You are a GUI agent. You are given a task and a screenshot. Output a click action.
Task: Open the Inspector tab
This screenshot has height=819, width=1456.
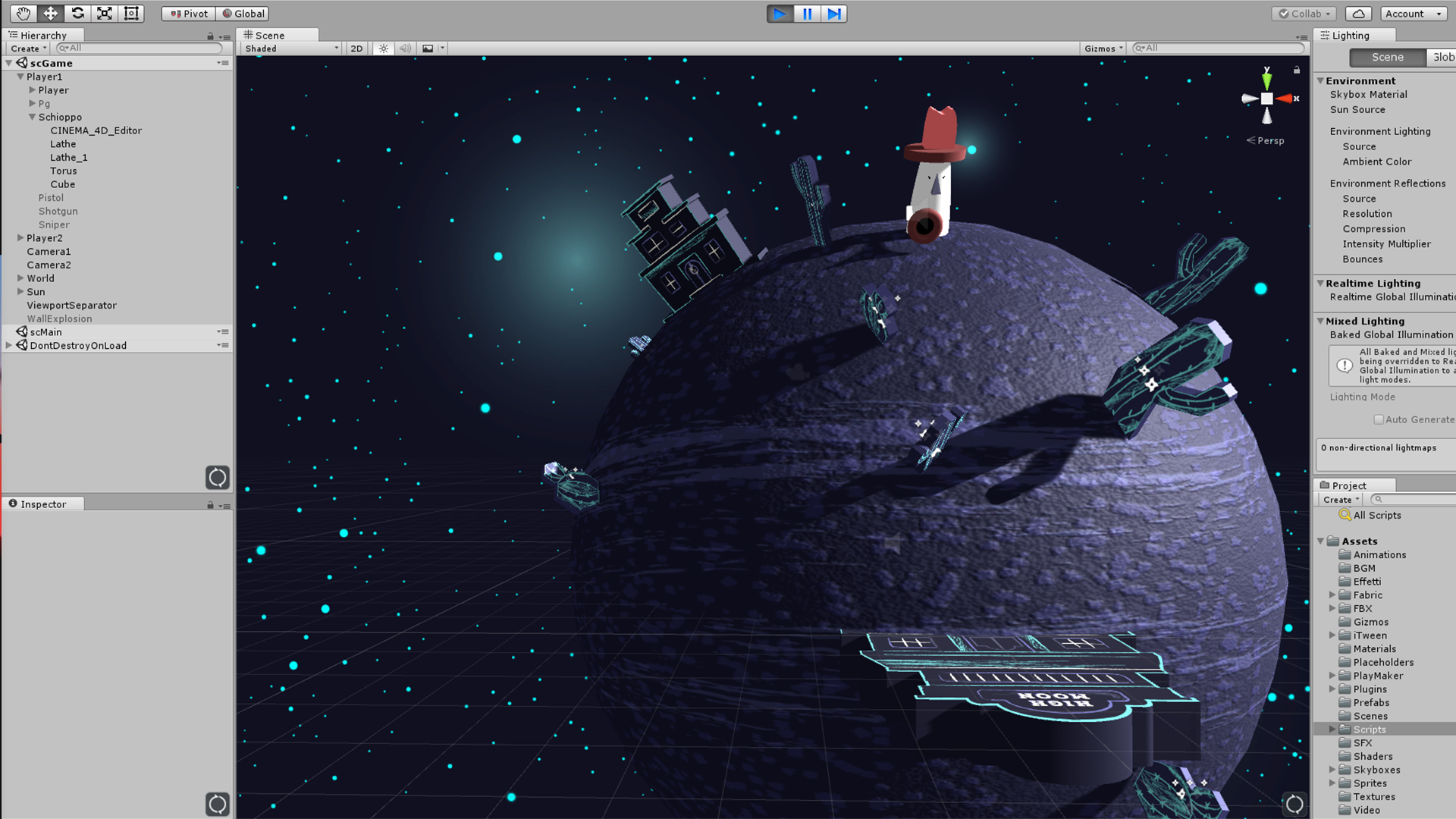pos(42,504)
